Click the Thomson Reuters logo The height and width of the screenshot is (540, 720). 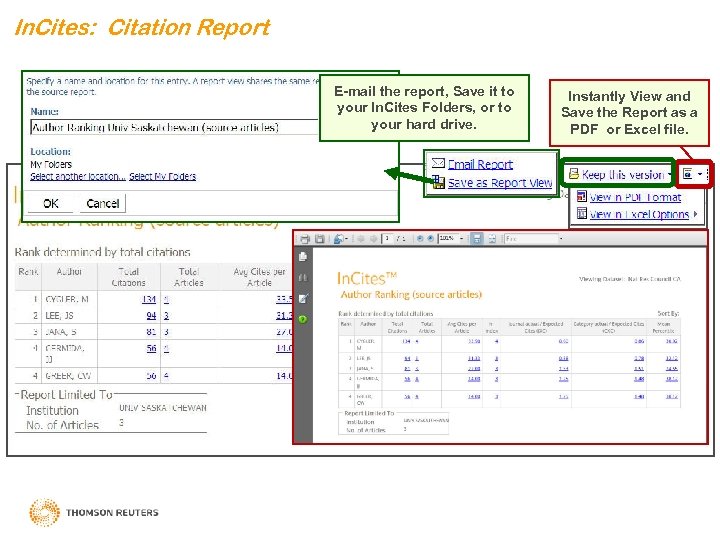coord(94,512)
